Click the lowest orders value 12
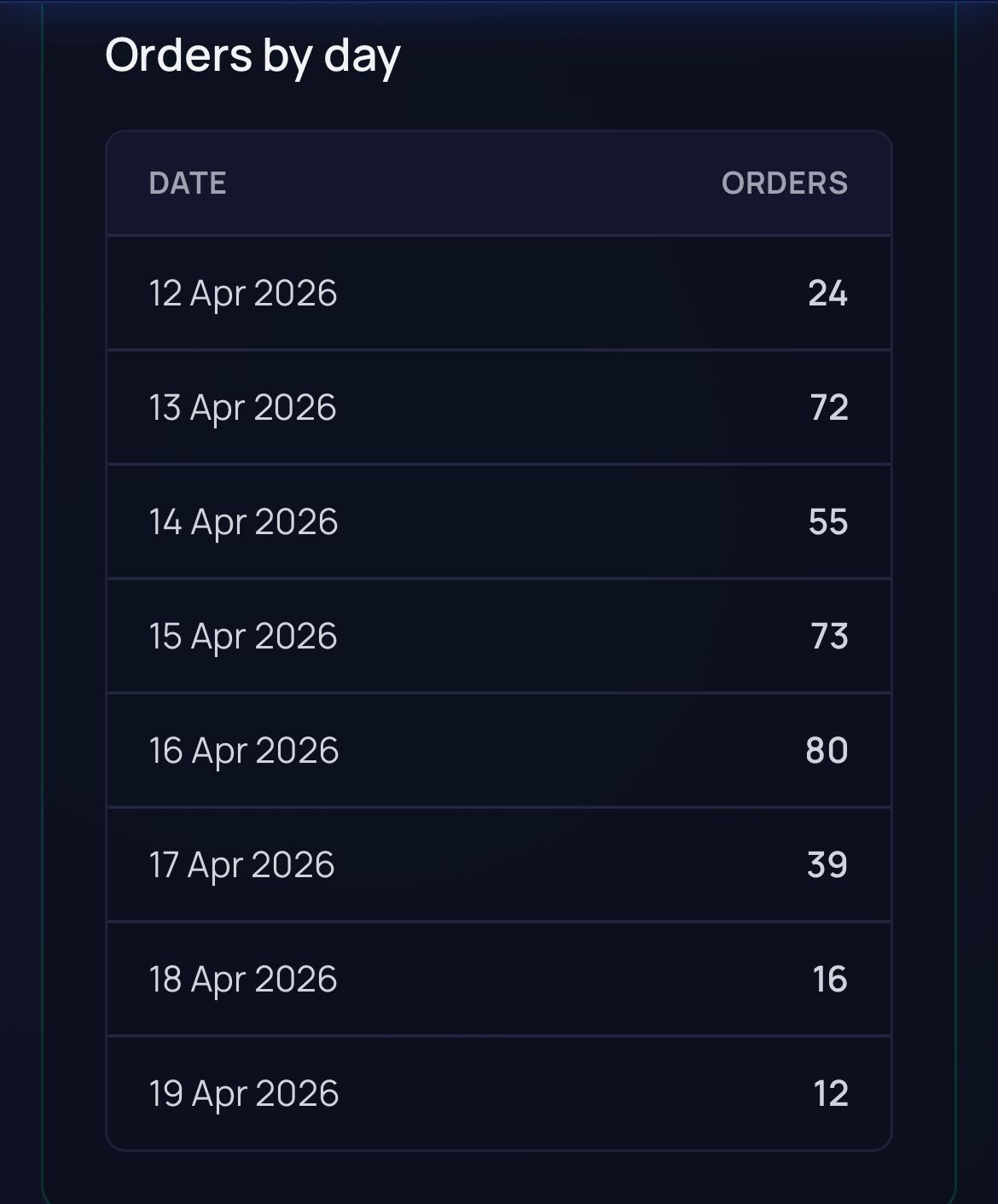 [x=829, y=1092]
